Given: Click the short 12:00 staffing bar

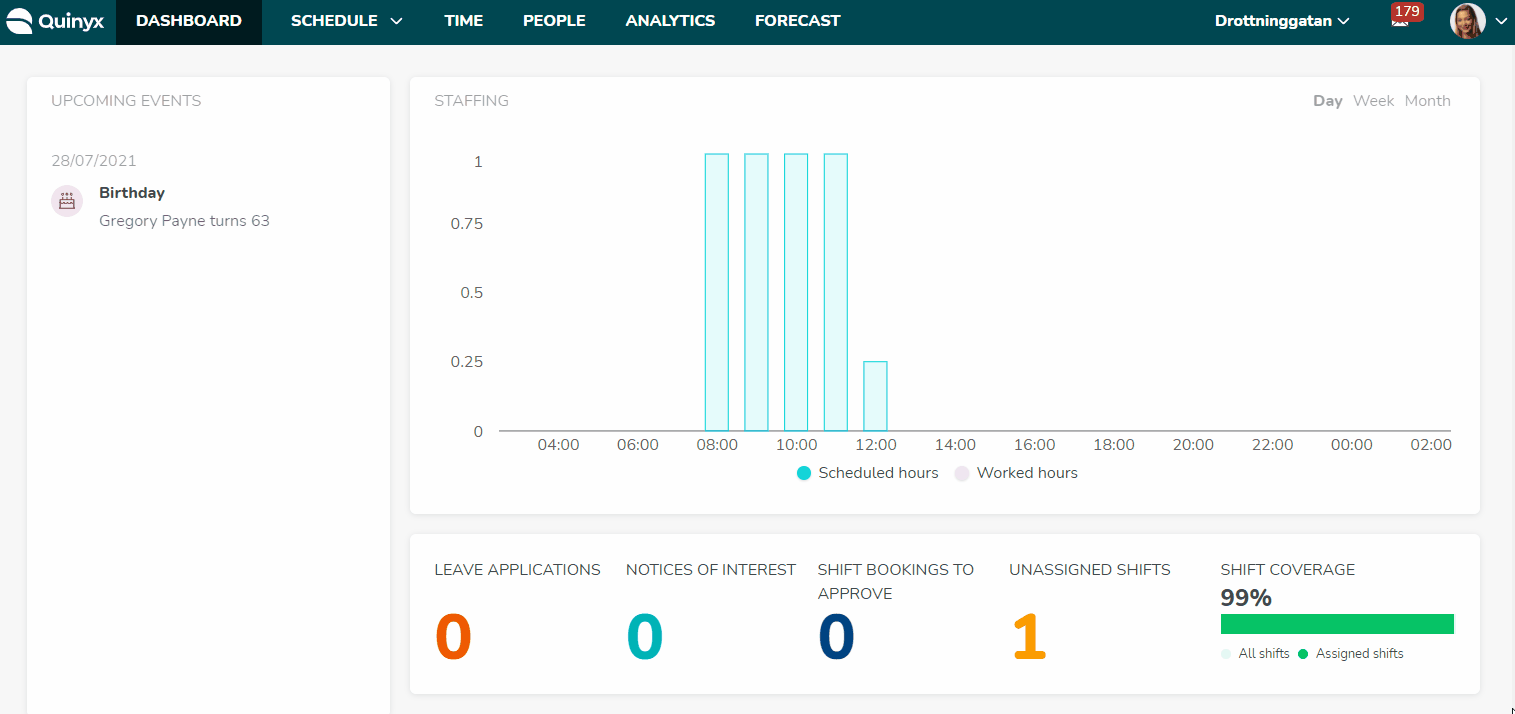Looking at the screenshot, I should (876, 396).
